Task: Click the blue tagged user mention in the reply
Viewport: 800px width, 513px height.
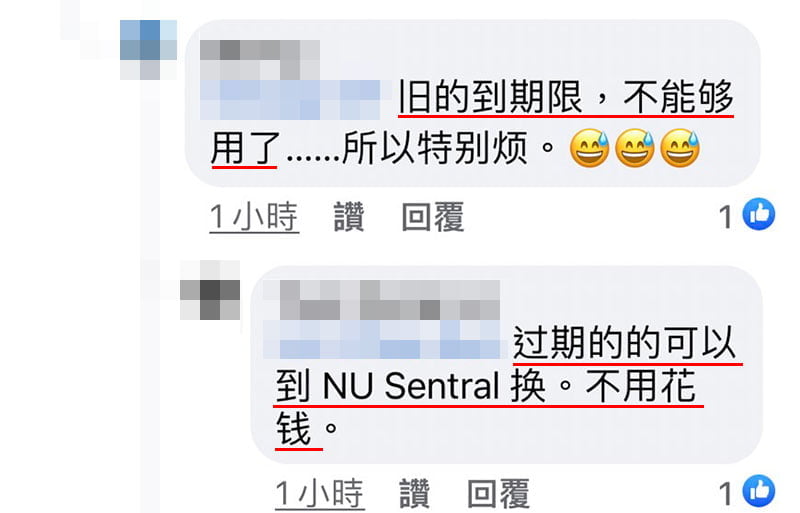Action: tap(382, 339)
